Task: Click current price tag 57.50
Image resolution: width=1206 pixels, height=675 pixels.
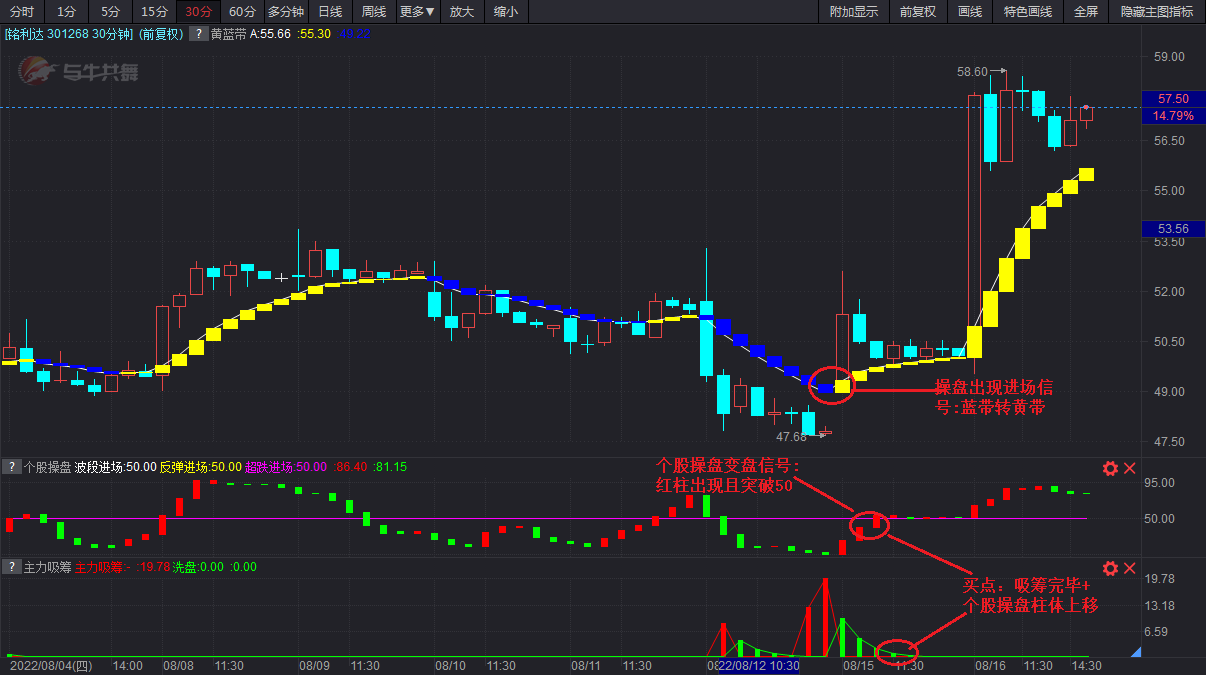Action: pos(1173,99)
